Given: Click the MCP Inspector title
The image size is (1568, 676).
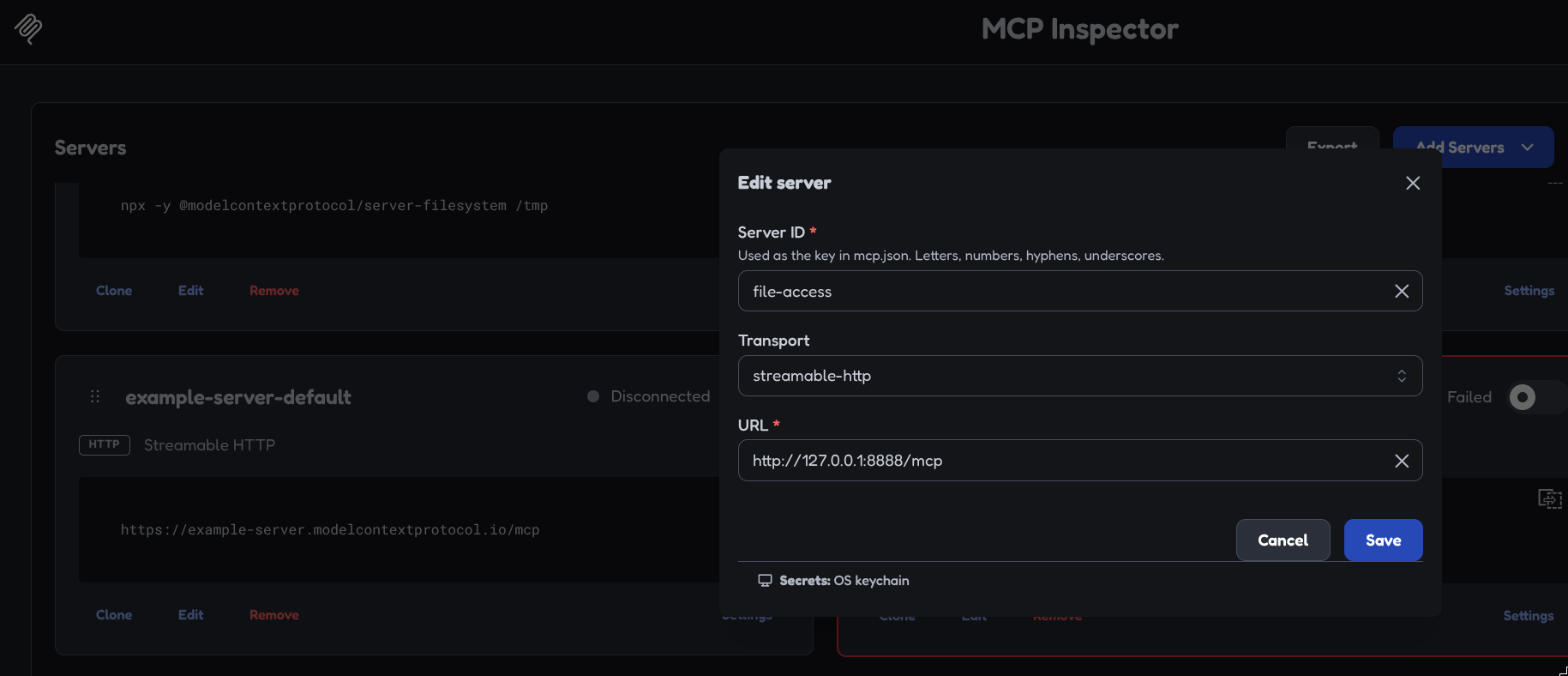Looking at the screenshot, I should 1079,29.
